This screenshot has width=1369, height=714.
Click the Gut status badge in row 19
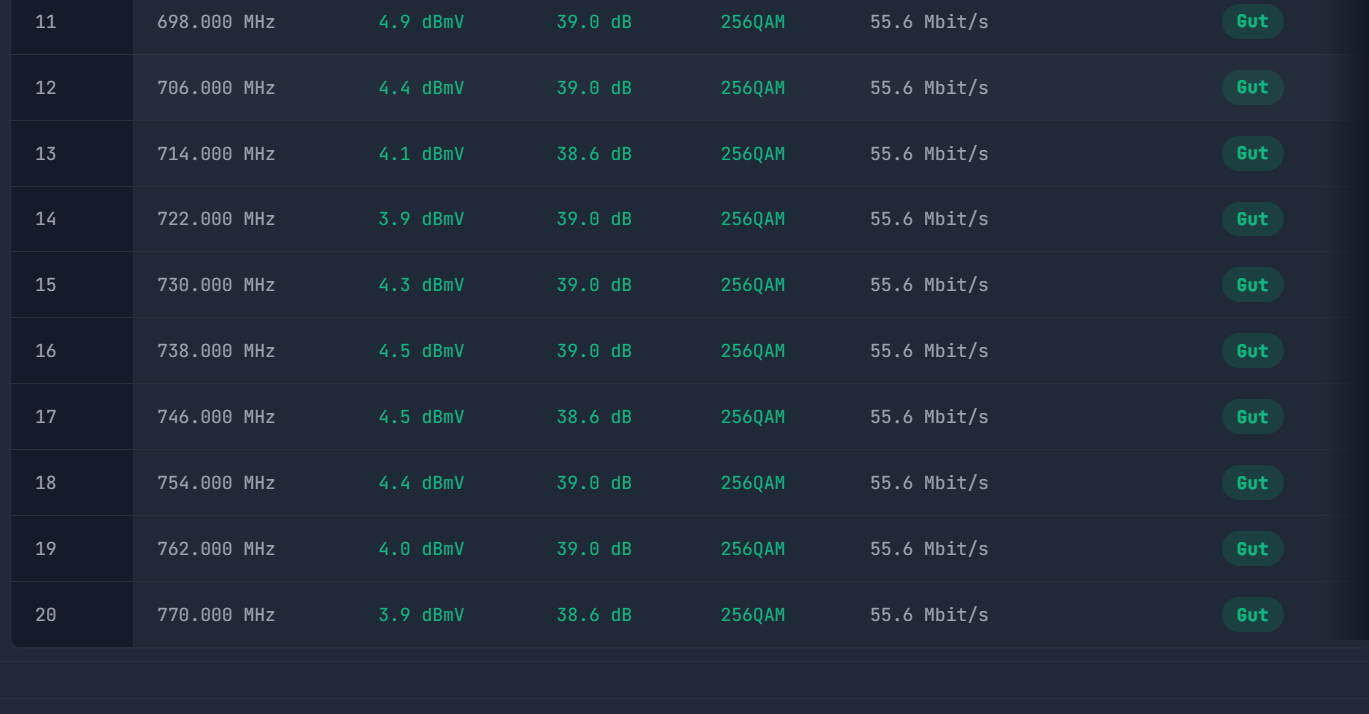1252,549
